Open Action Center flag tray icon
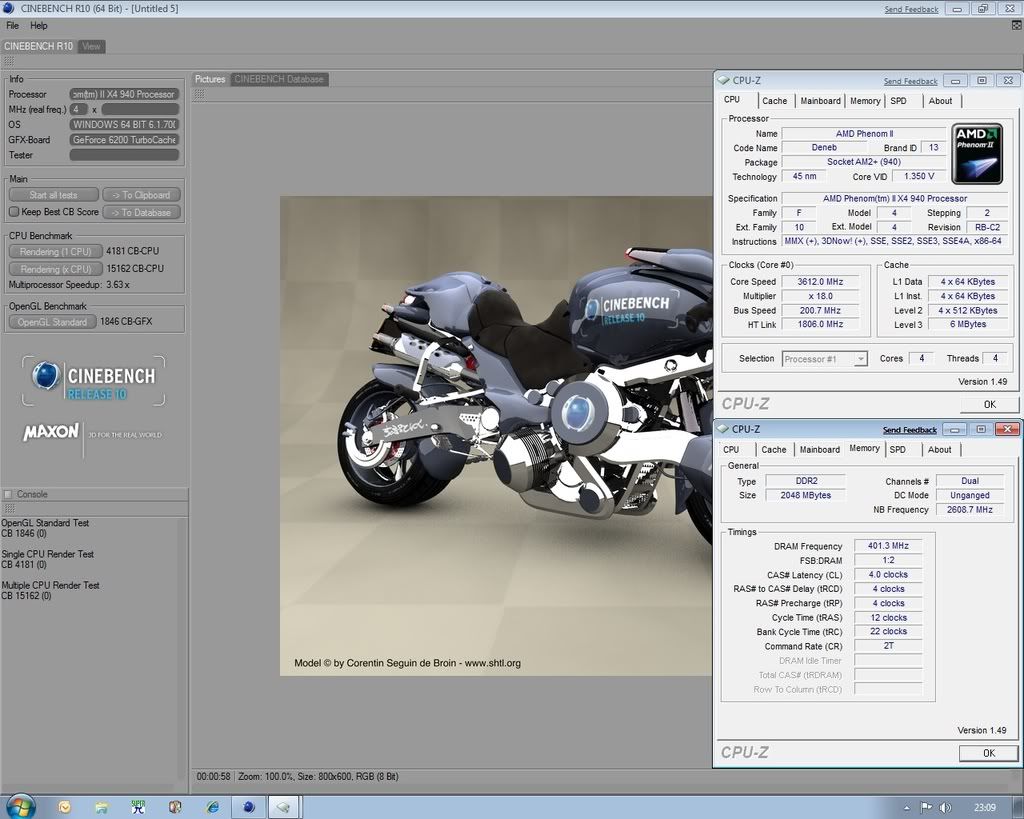Image resolution: width=1024 pixels, height=819 pixels. pyautogui.click(x=926, y=807)
